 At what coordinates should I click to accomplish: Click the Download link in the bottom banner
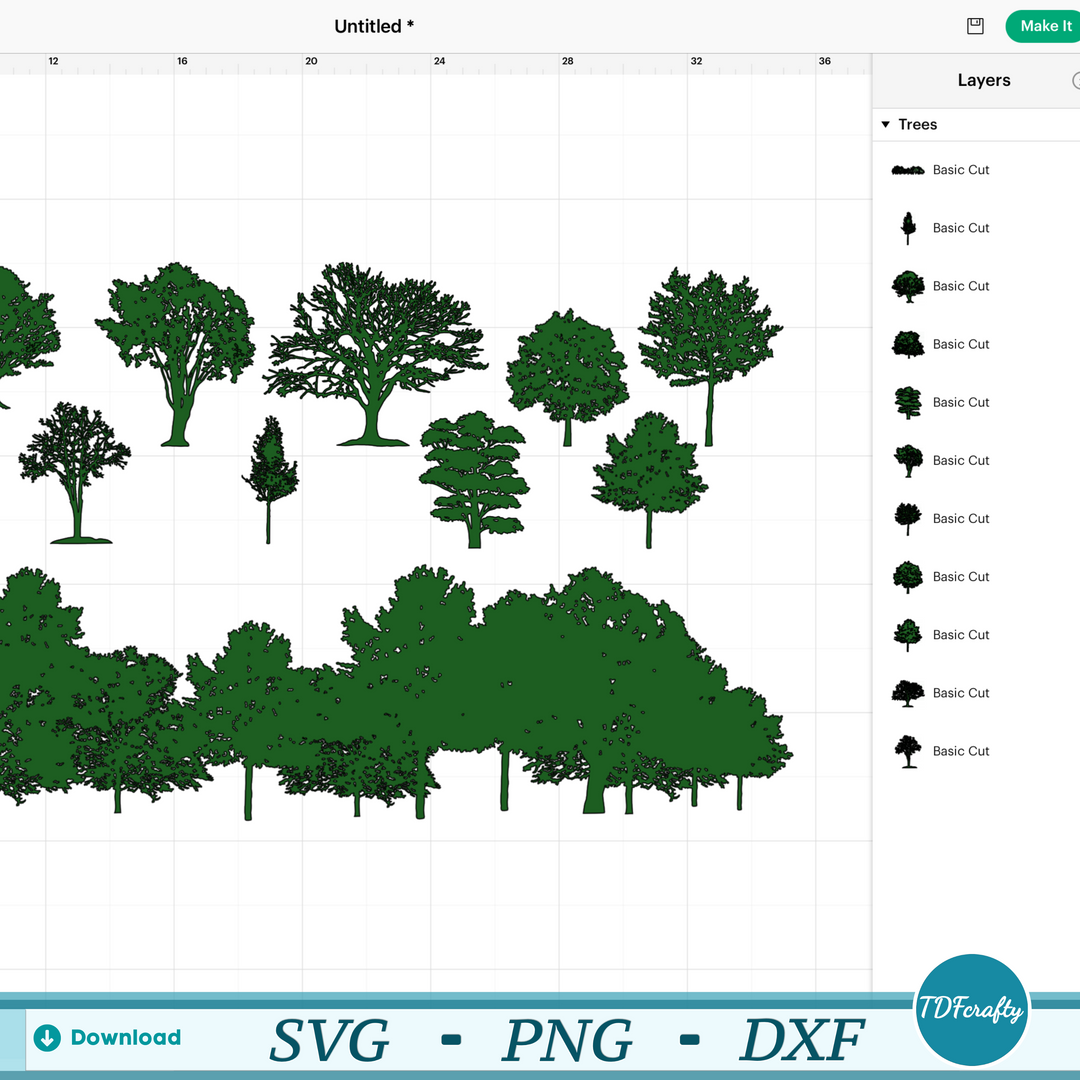(125, 1038)
